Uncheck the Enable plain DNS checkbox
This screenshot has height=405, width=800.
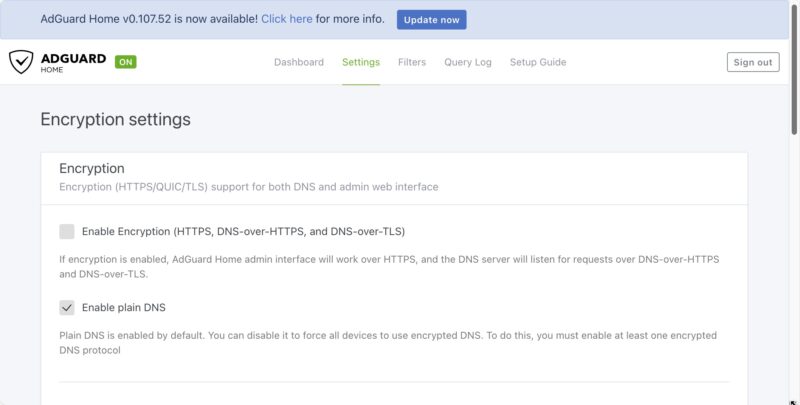pyautogui.click(x=67, y=308)
